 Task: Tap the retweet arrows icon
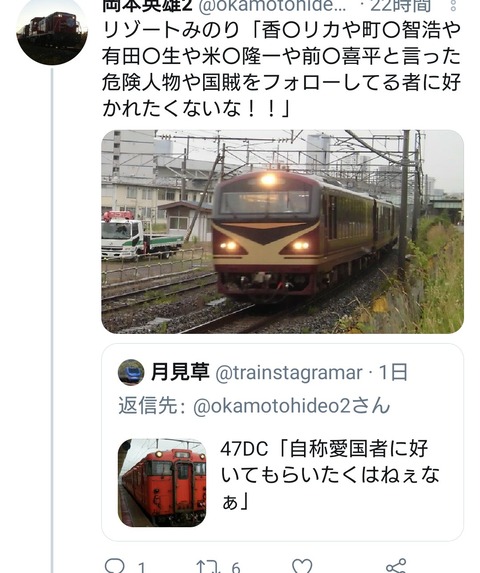point(208,566)
